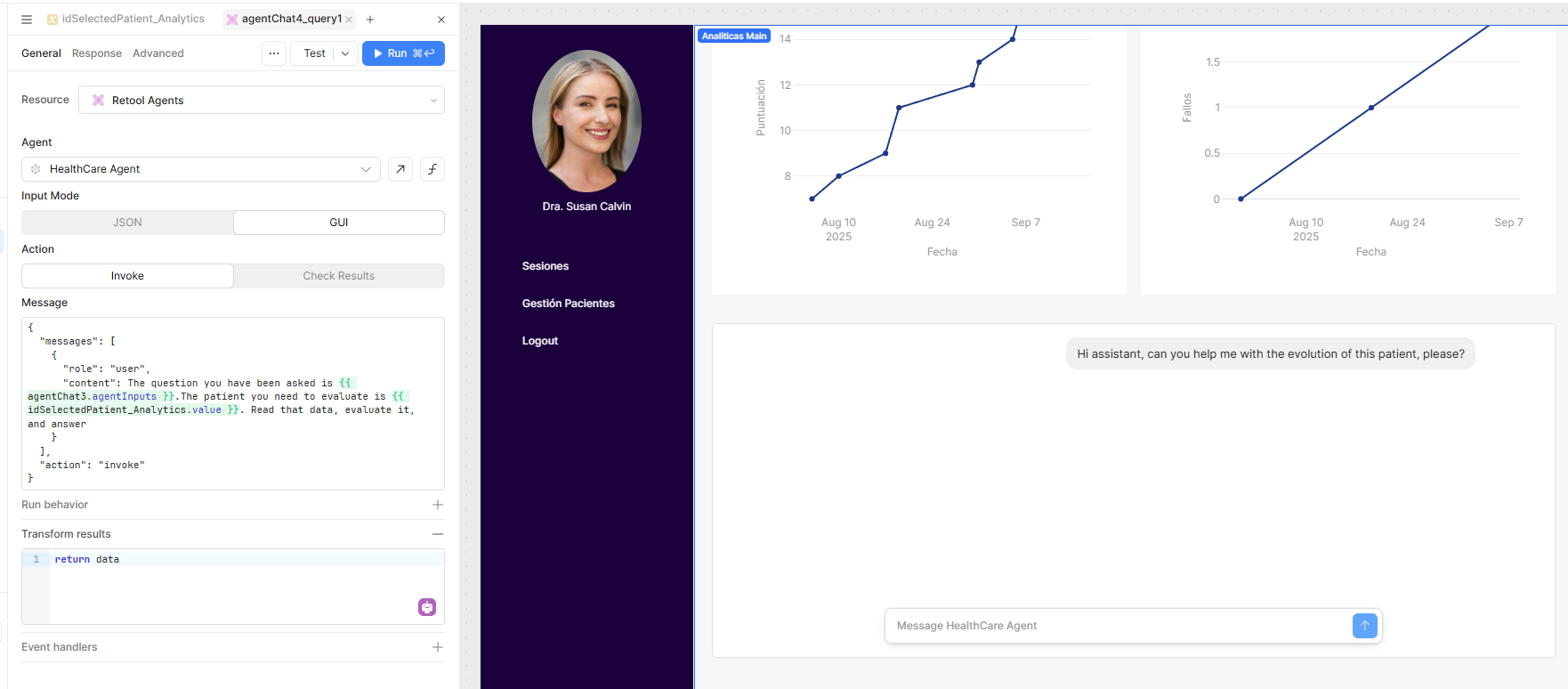Viewport: 1568px width, 689px height.
Task: Open the Advanced tab
Action: (158, 53)
